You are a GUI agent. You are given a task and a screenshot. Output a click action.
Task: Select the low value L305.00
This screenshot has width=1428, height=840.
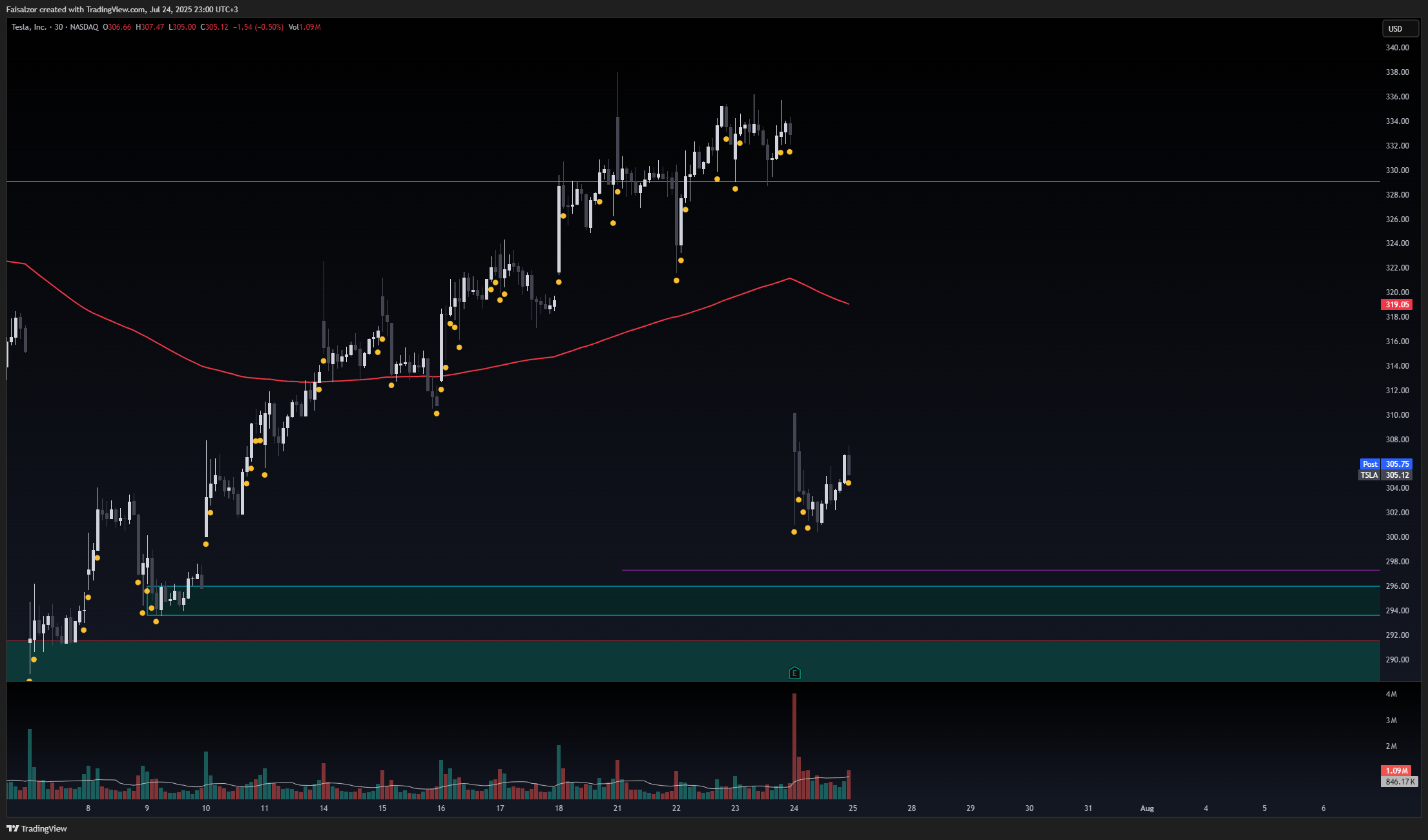(x=182, y=27)
